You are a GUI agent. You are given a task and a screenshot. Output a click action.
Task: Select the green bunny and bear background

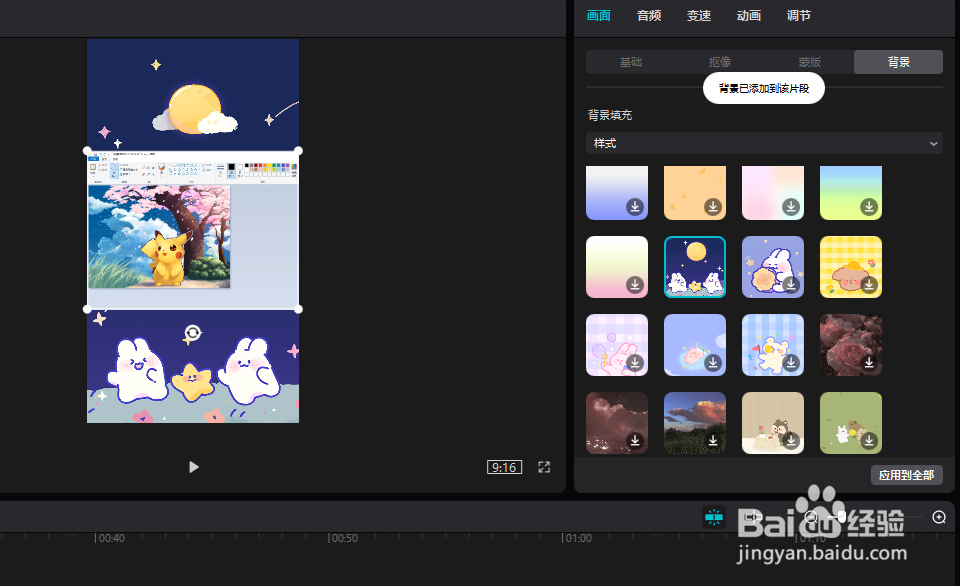point(851,423)
